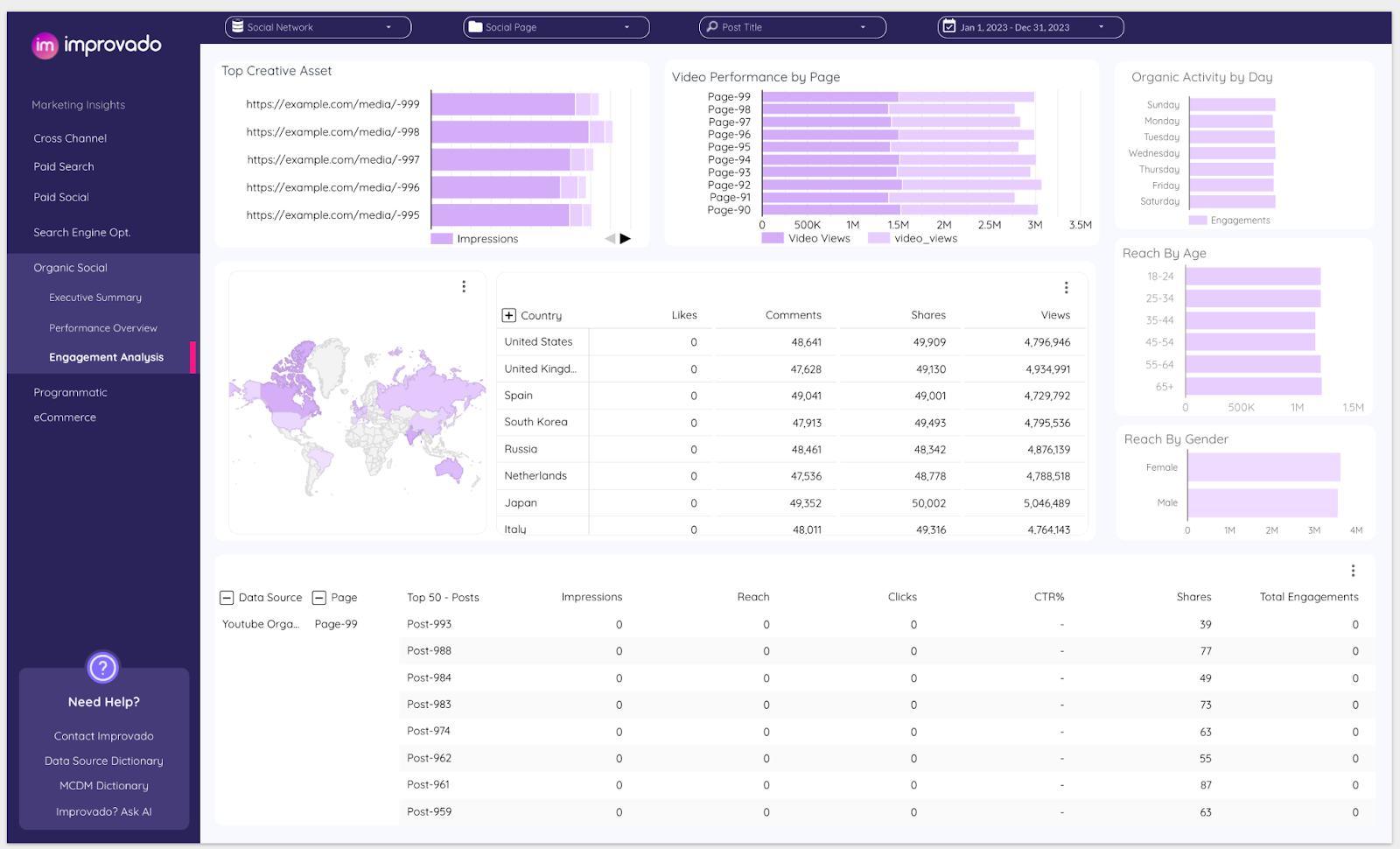Screen dimensions: 1400x849
Task: Click the calendar icon in date filter
Action: [949, 27]
